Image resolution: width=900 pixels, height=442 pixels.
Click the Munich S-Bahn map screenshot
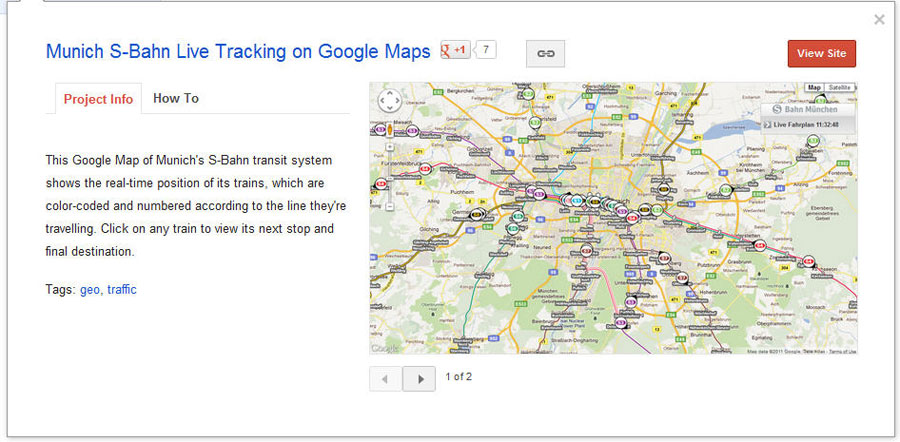pos(614,218)
